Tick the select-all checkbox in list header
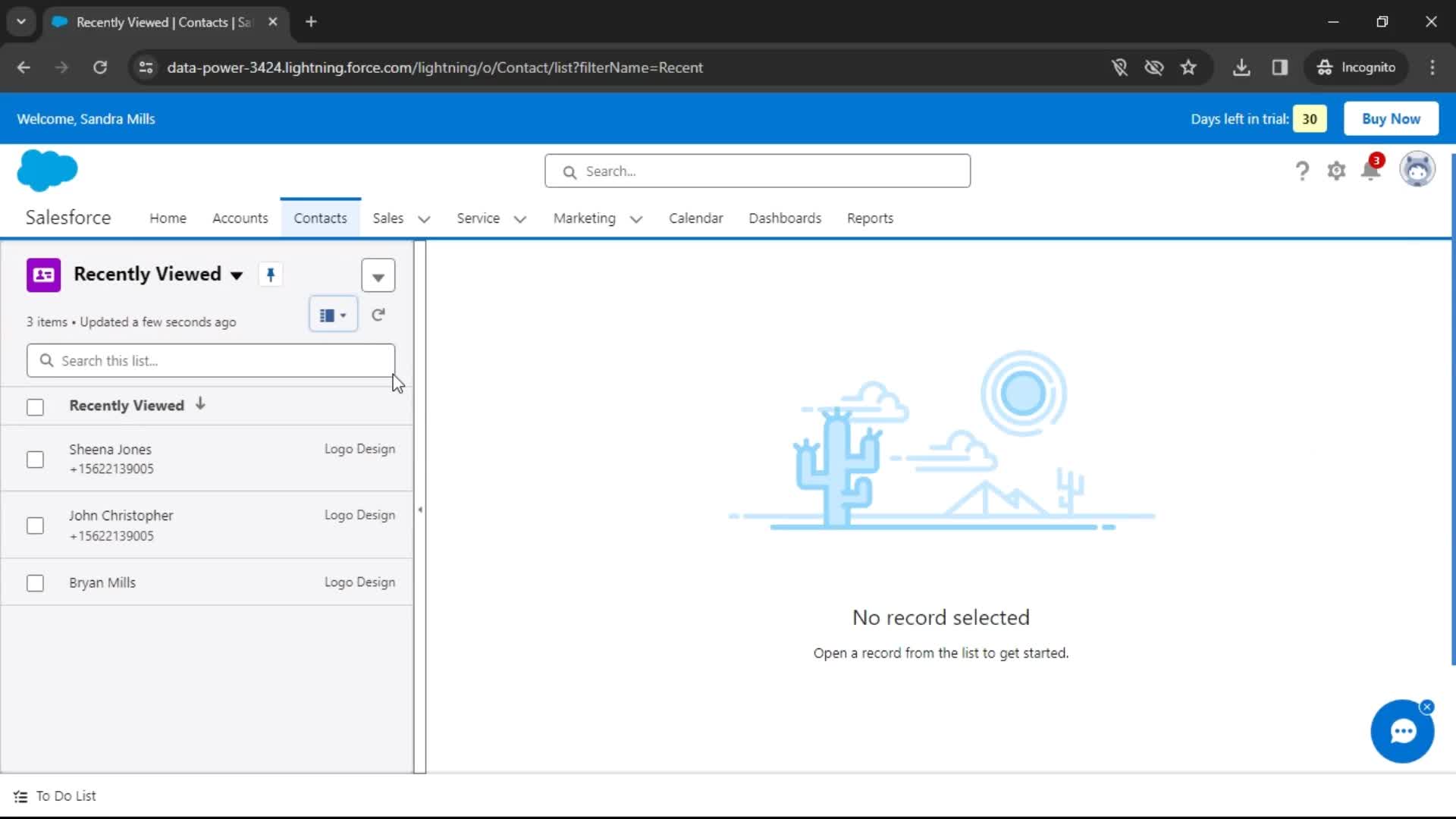The image size is (1456, 819). pos(35,407)
